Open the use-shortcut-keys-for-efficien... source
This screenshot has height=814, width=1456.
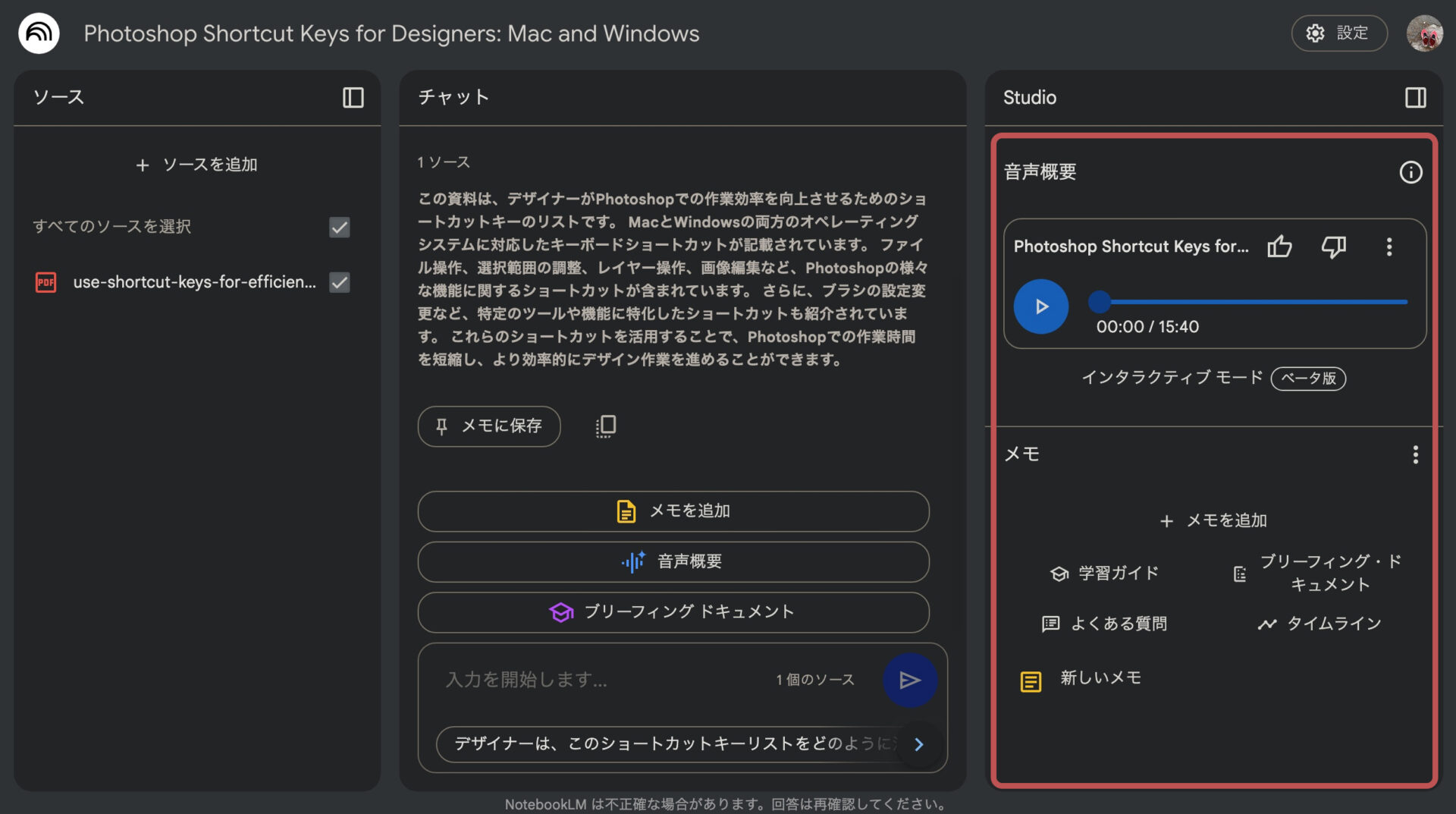[194, 282]
